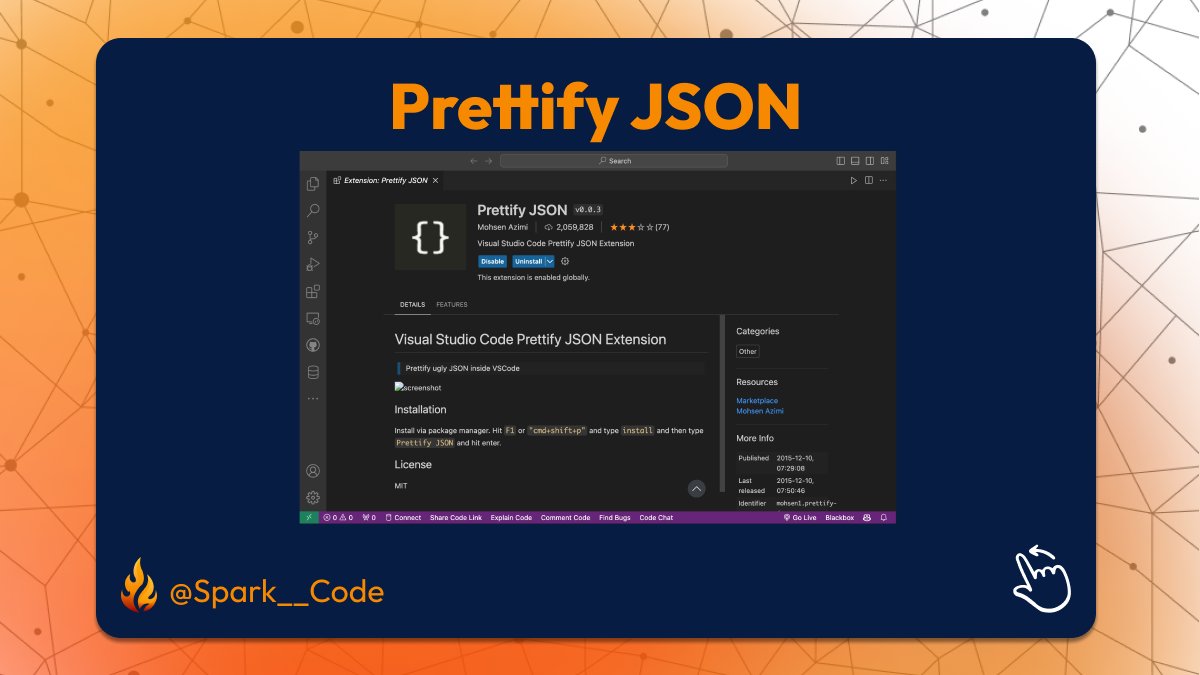This screenshot has width=1200, height=675.
Task: Open the Source Control view
Action: click(313, 237)
